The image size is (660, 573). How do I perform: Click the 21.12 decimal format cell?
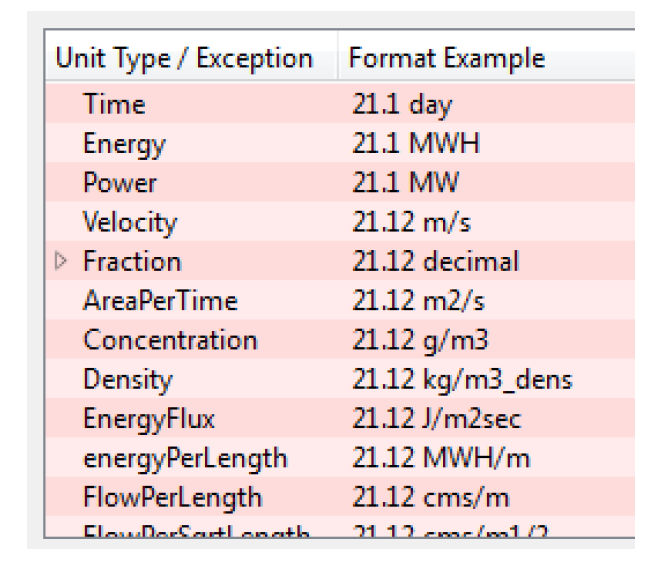pyautogui.click(x=435, y=262)
